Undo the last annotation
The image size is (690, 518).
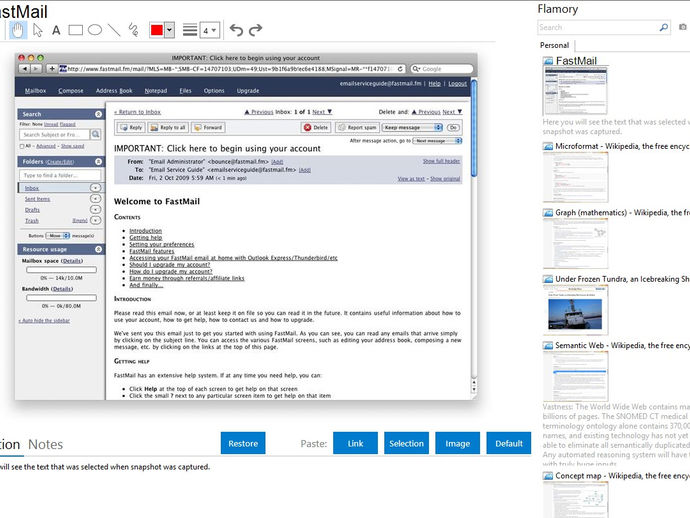point(236,30)
